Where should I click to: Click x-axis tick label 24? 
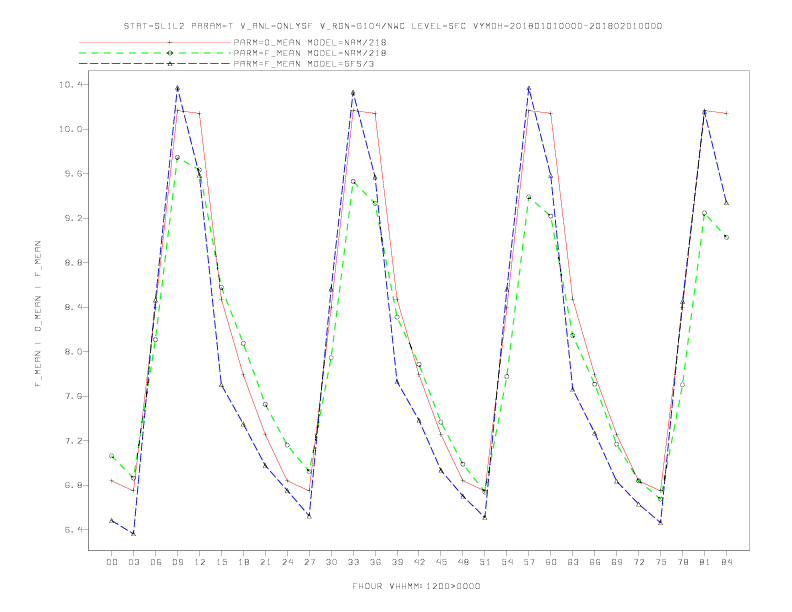point(287,562)
